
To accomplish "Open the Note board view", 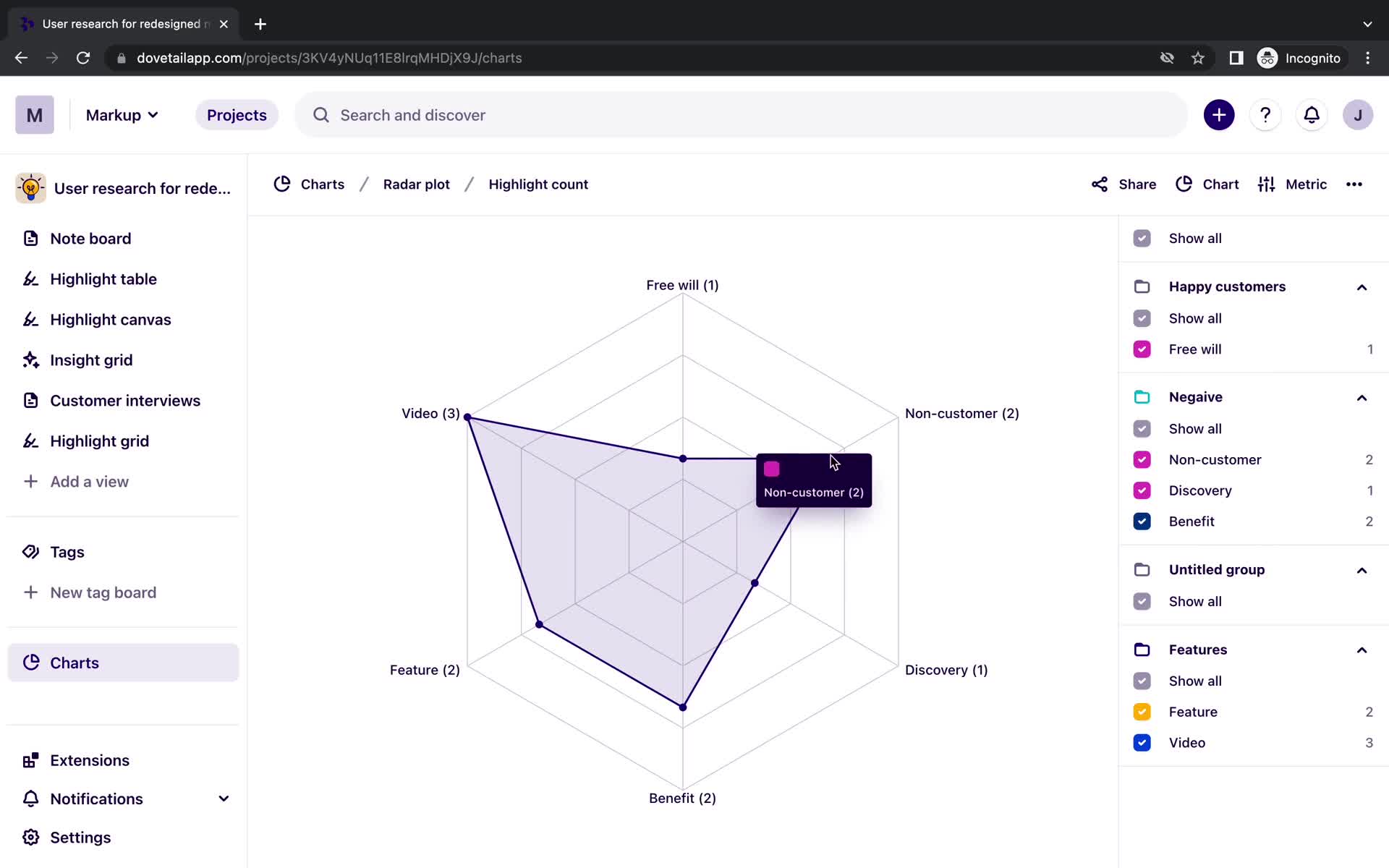I will click(x=90, y=238).
